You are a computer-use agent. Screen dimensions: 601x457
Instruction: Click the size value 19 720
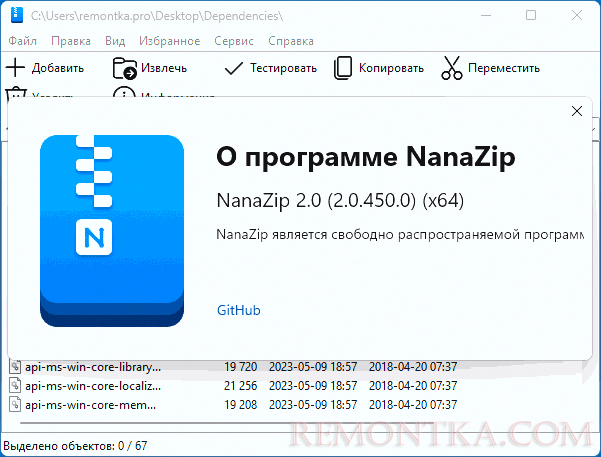[240, 367]
